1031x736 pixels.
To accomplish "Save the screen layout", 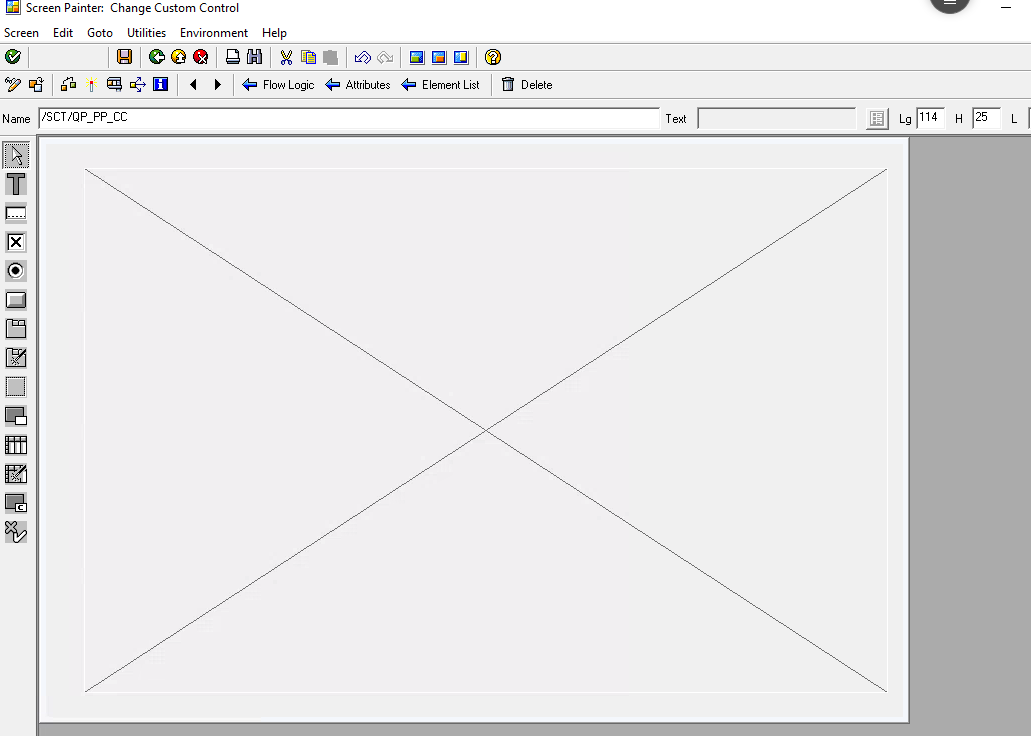I will click(x=124, y=57).
